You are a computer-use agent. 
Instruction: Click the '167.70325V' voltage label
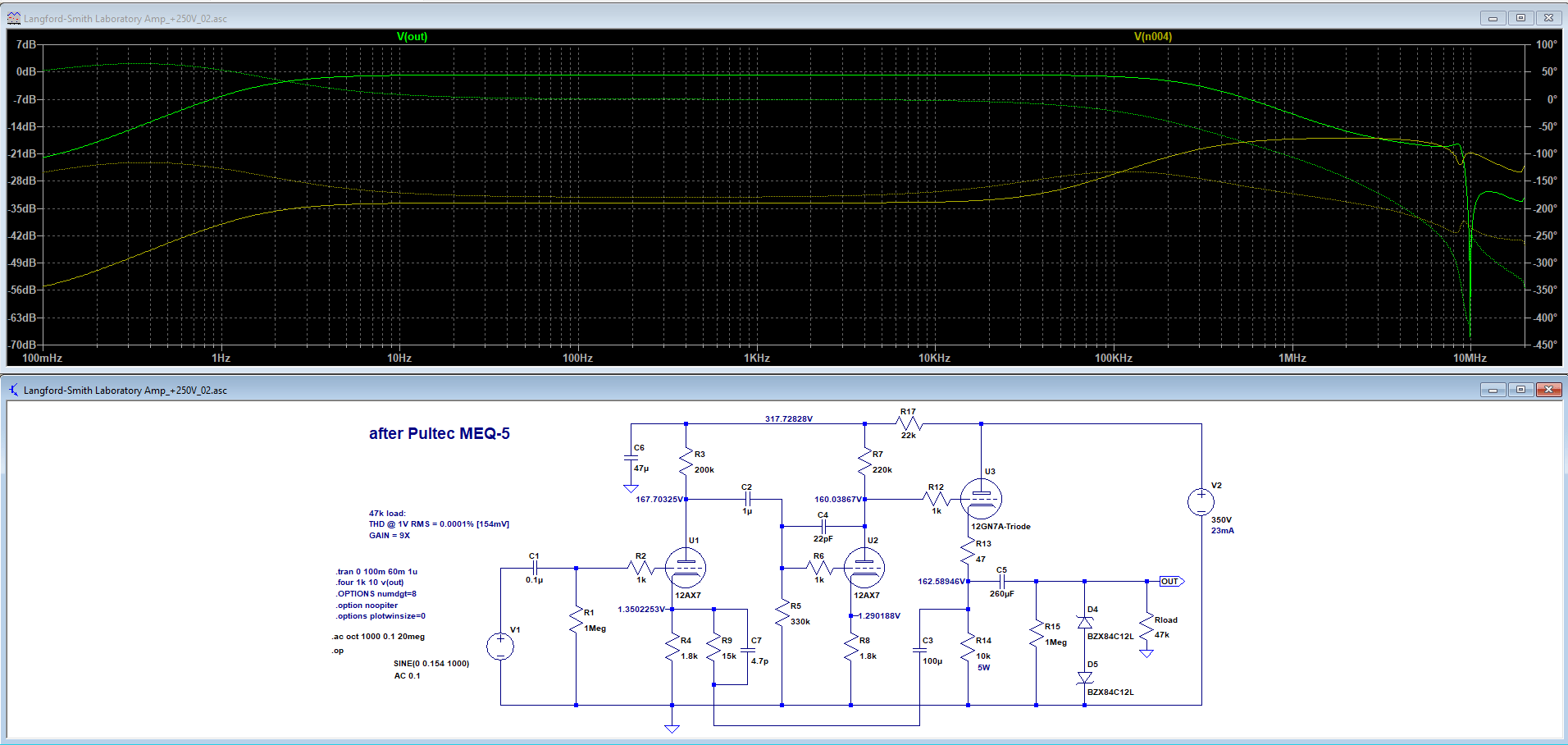click(659, 500)
